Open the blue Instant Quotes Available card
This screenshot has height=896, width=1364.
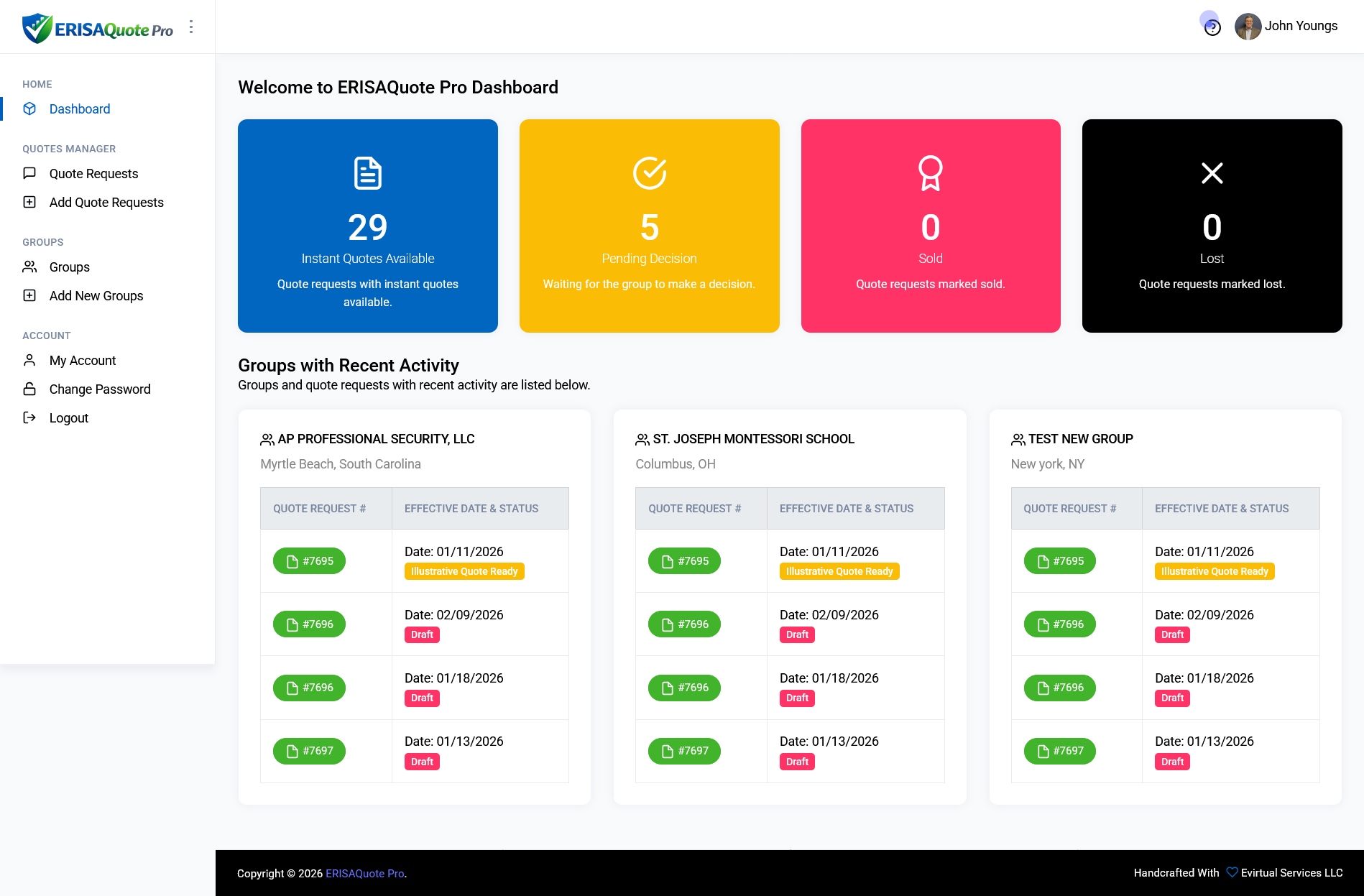pyautogui.click(x=367, y=226)
